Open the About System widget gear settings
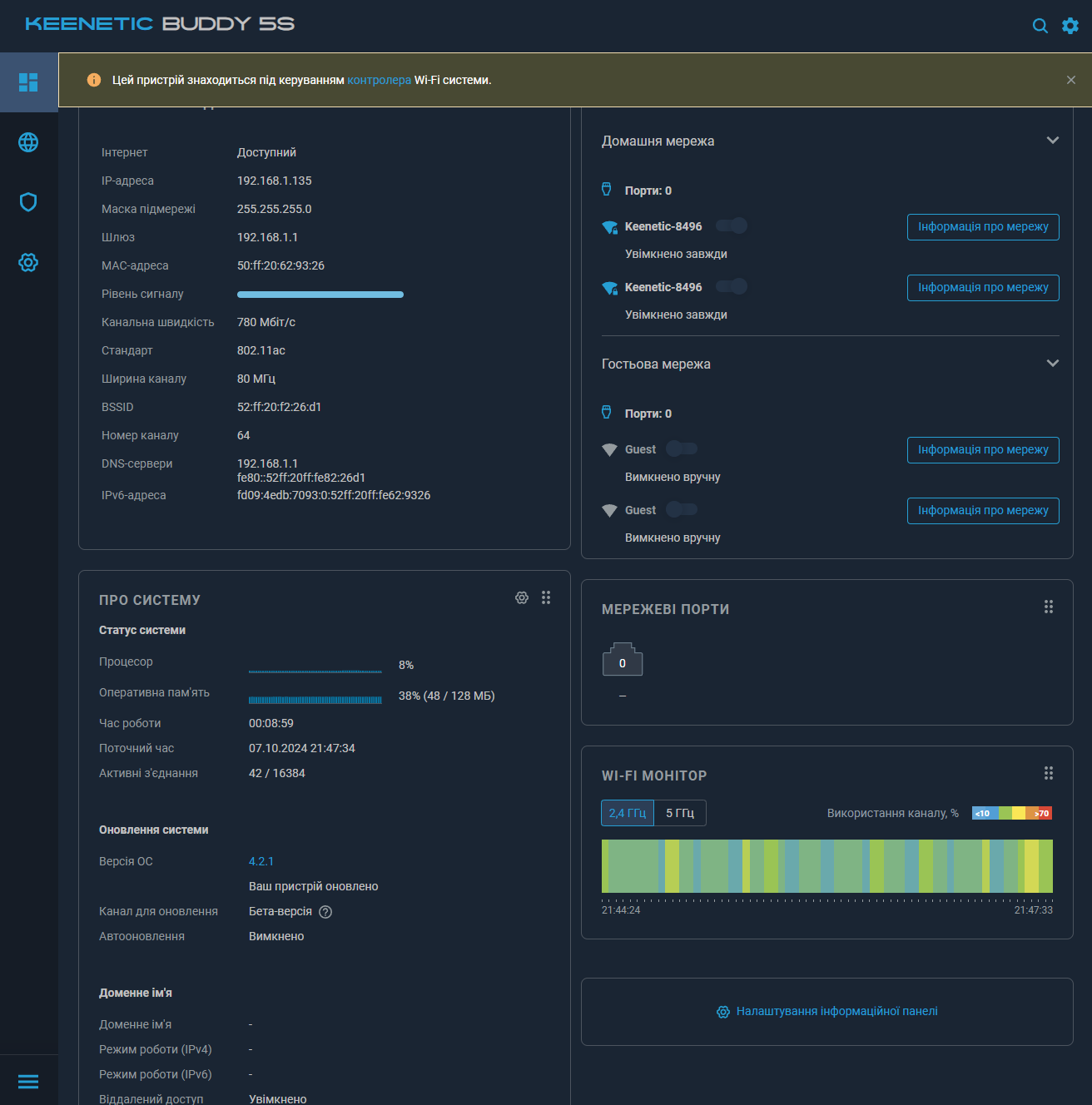The width and height of the screenshot is (1092, 1105). [x=522, y=597]
